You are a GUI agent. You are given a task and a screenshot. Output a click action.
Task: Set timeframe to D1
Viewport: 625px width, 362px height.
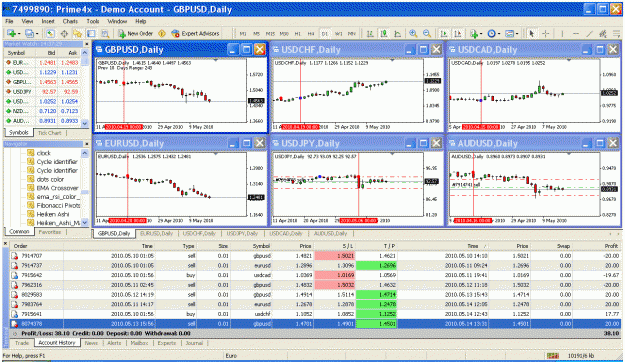click(324, 34)
